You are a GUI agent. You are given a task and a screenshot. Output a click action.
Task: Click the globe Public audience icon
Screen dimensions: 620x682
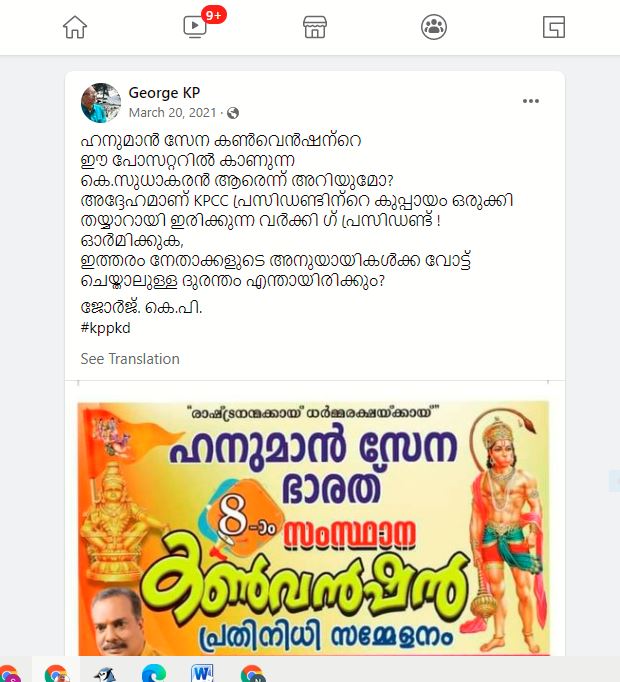233,113
